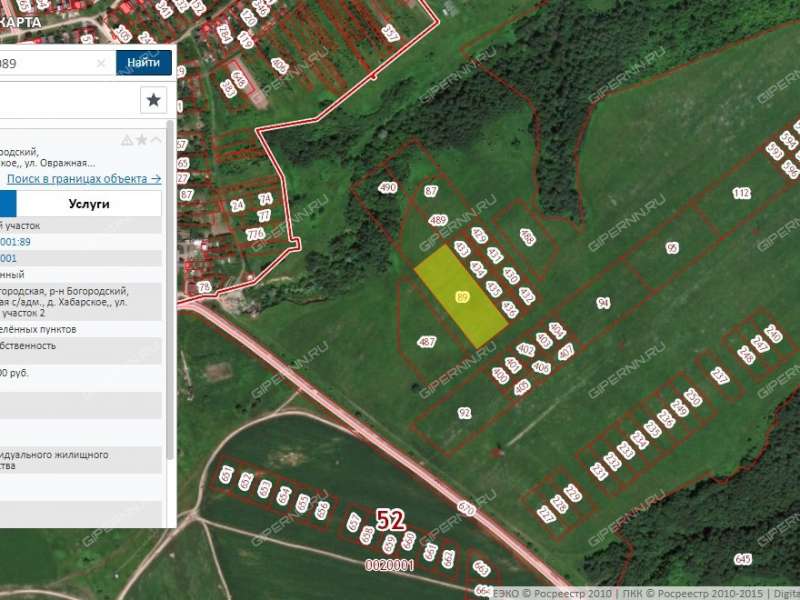Click the Найти search button

(x=143, y=62)
